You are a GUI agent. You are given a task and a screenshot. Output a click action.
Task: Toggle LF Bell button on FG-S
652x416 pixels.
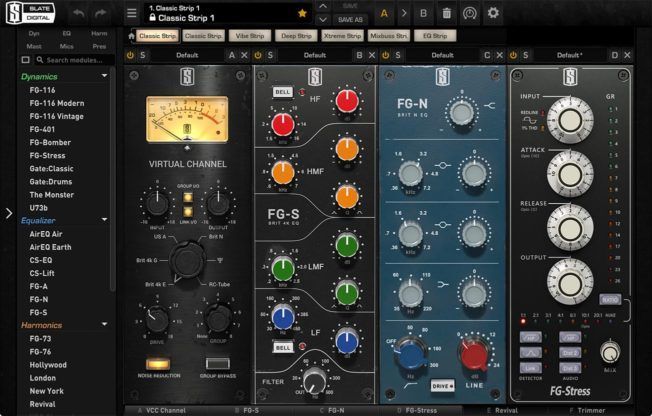[x=283, y=347]
